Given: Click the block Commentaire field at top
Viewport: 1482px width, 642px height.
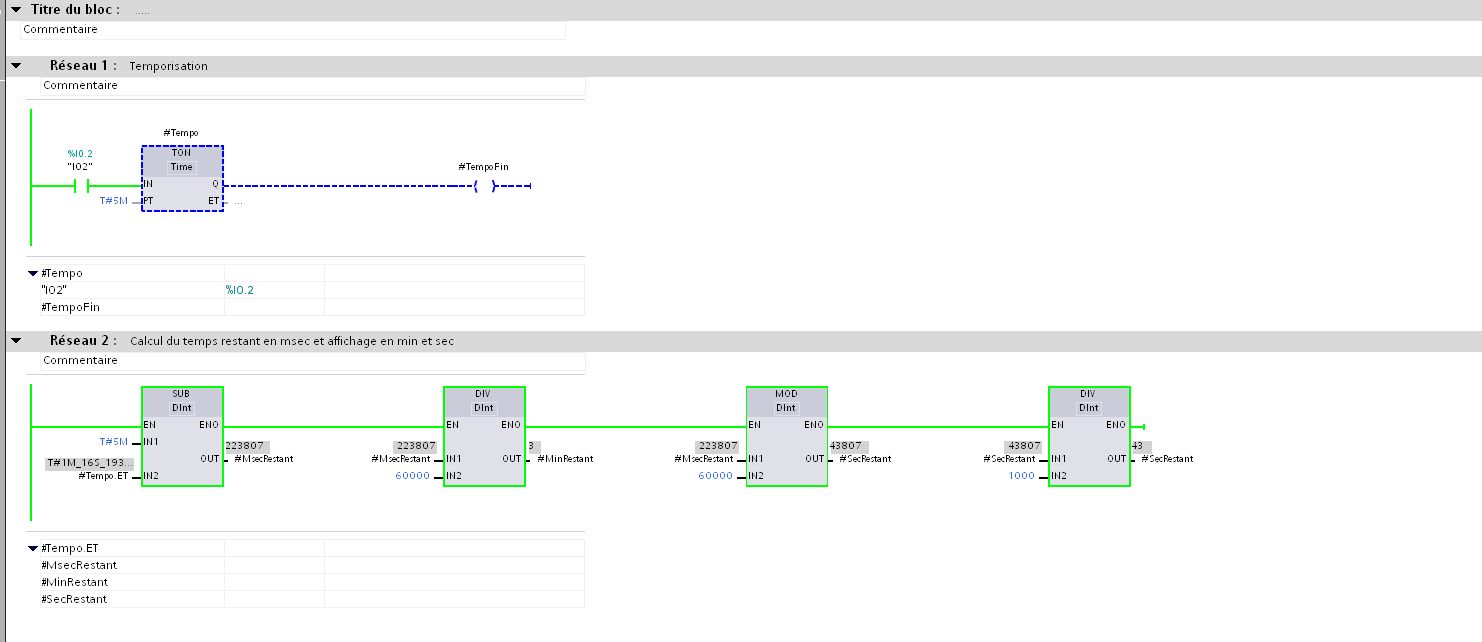Looking at the screenshot, I should [x=292, y=30].
